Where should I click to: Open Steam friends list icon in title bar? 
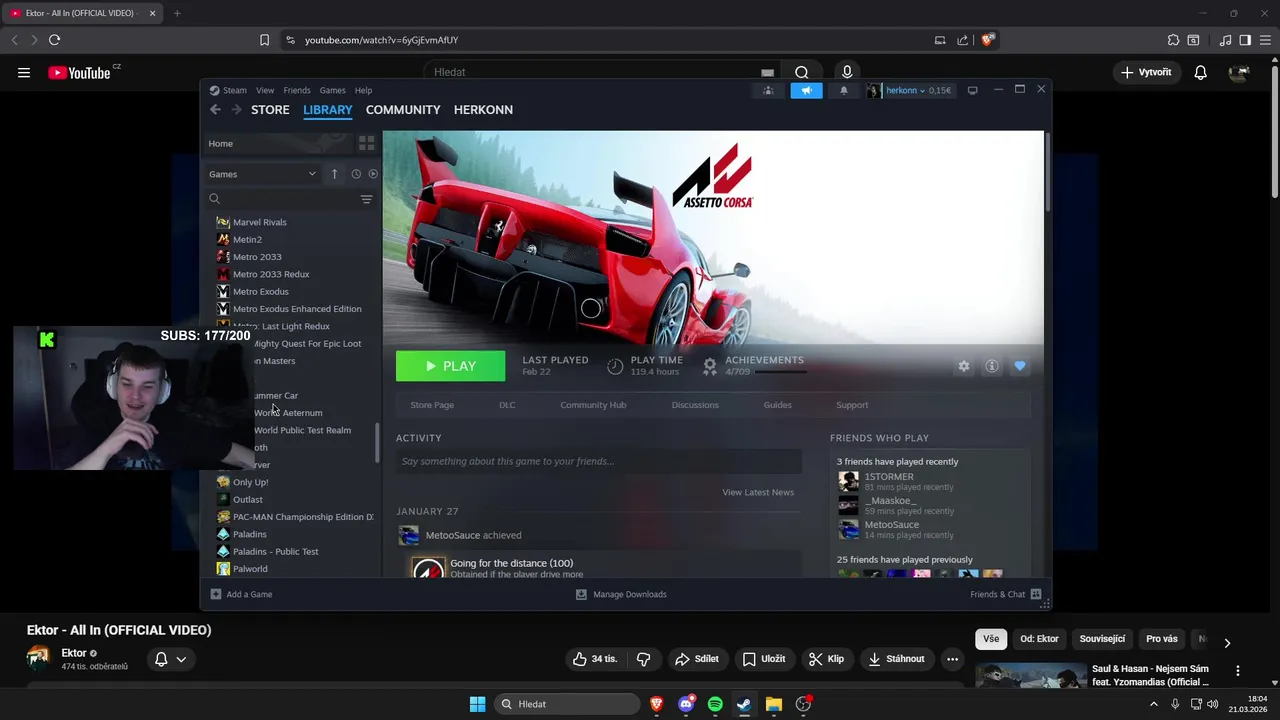[768, 90]
